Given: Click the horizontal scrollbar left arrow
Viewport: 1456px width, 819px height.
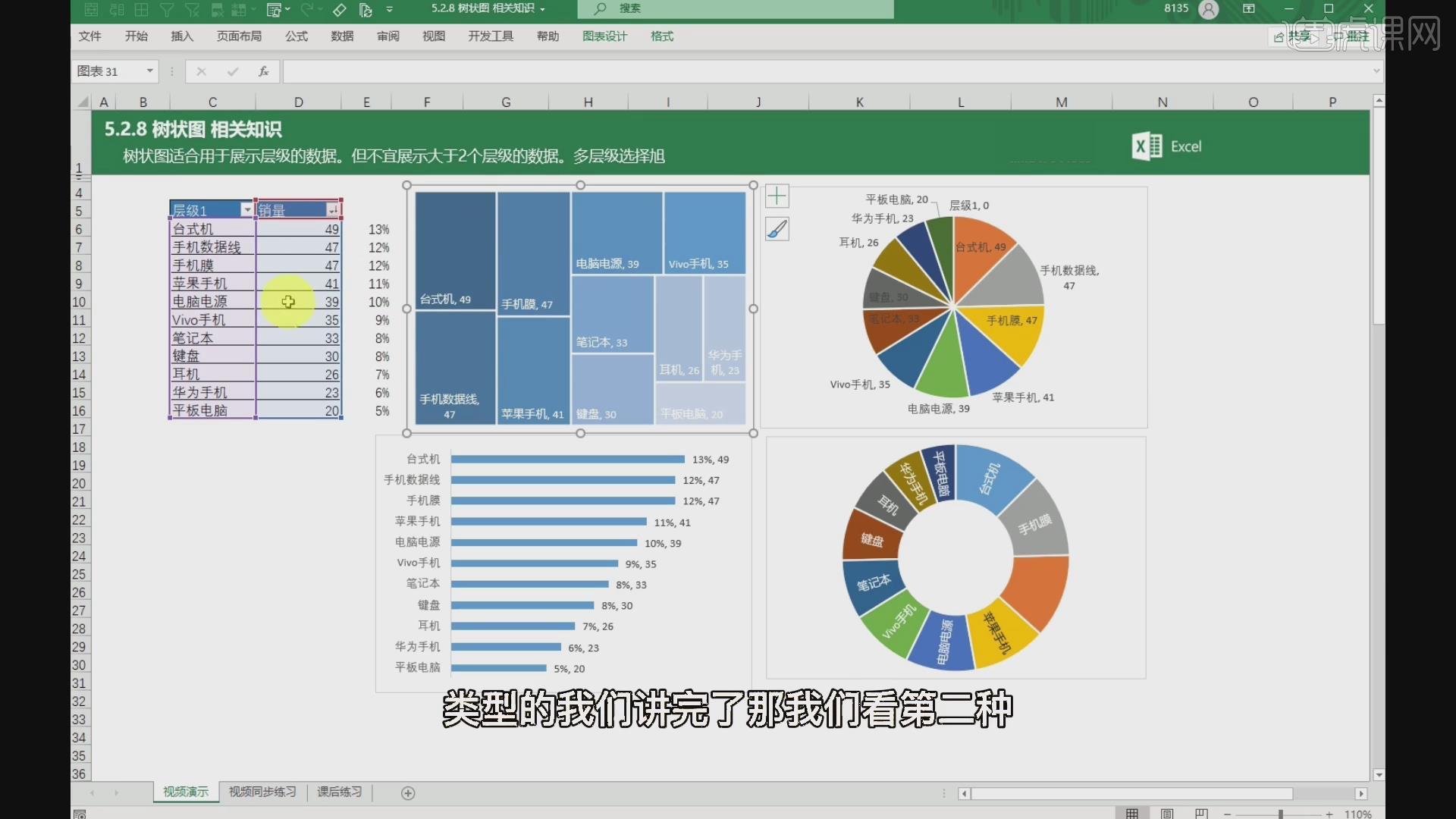Looking at the screenshot, I should 964,793.
